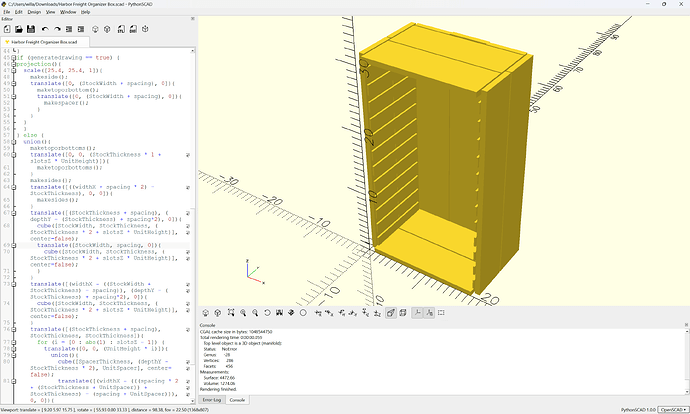Screen dimensions: 690x414
Task: Click the fifth axis view icon in the view toolbar
Action: [x=365, y=313]
